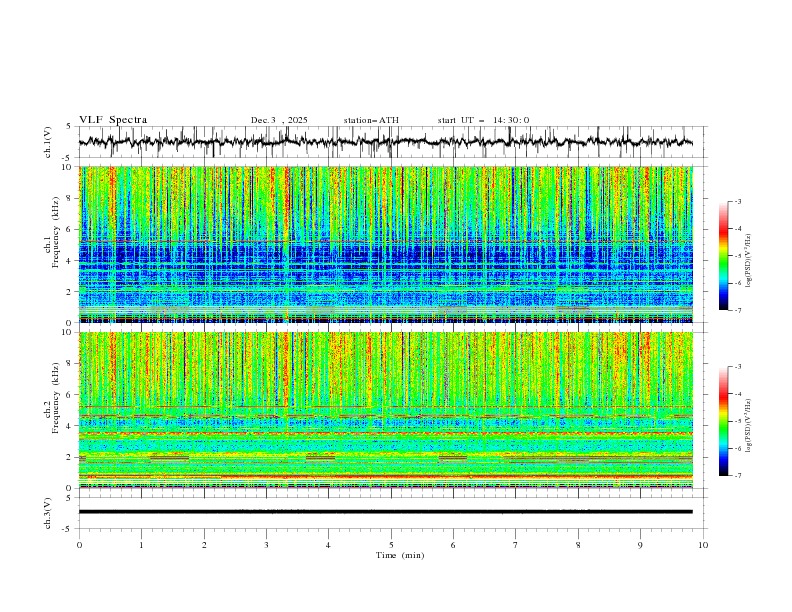Select the 5-minute tick label on time axis
The width and height of the screenshot is (792, 612).
click(391, 544)
